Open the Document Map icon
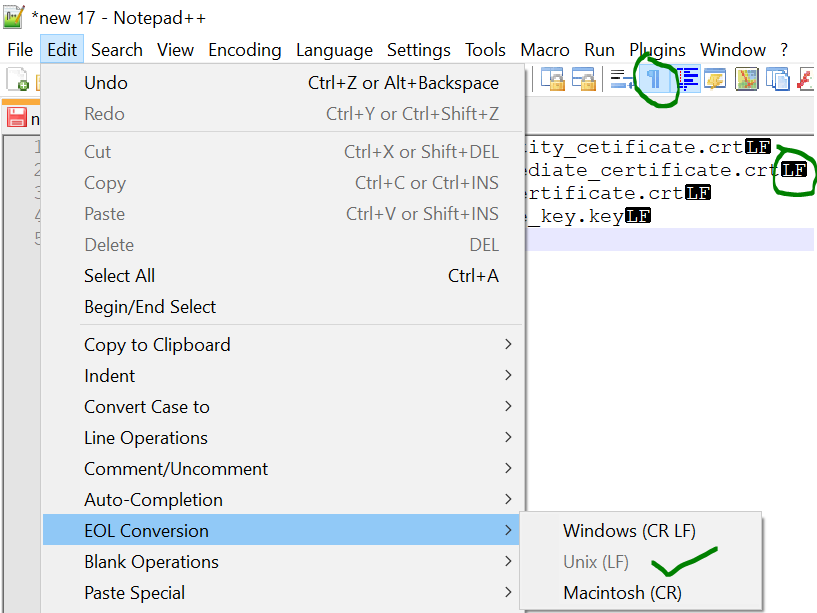The height and width of the screenshot is (613, 817). 747,80
